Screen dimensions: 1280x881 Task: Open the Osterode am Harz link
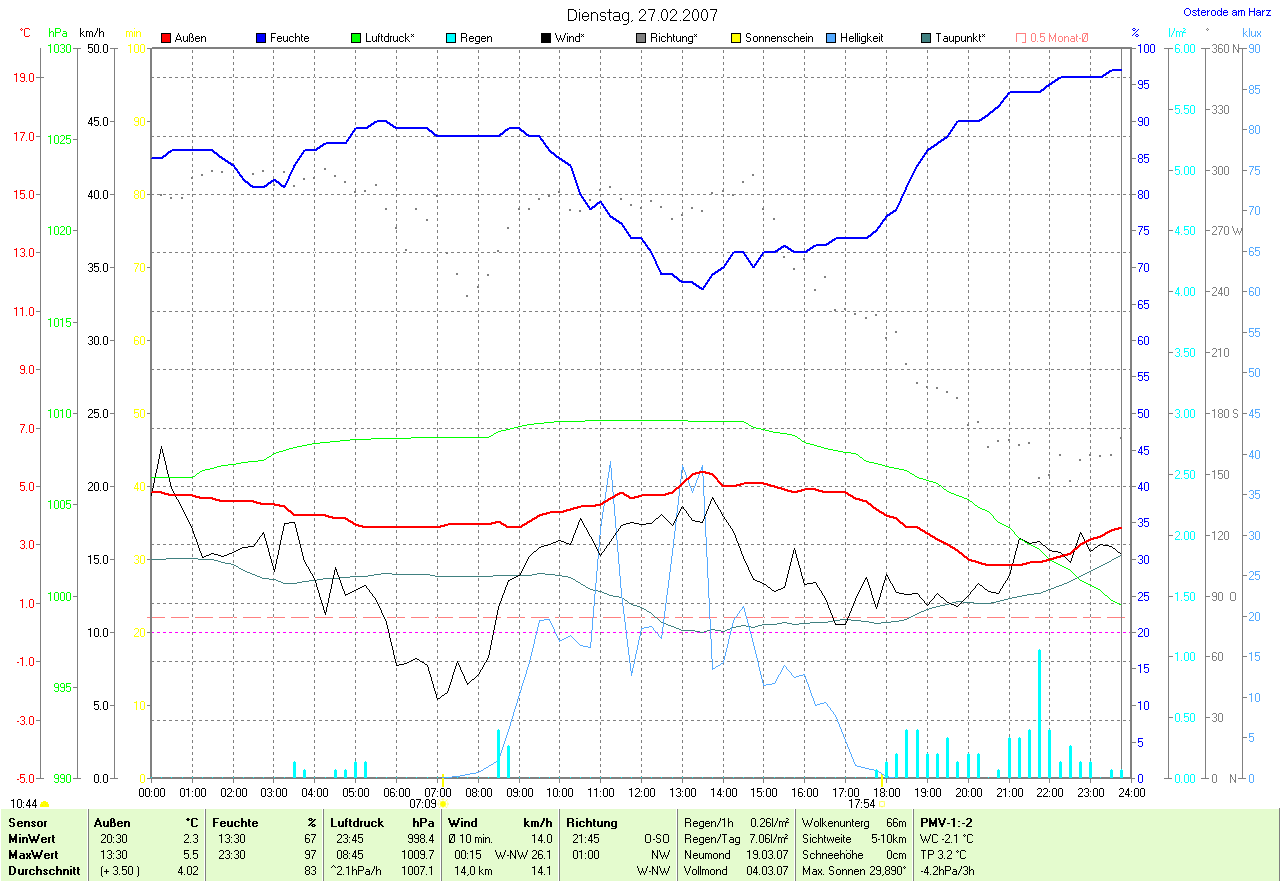point(1226,12)
